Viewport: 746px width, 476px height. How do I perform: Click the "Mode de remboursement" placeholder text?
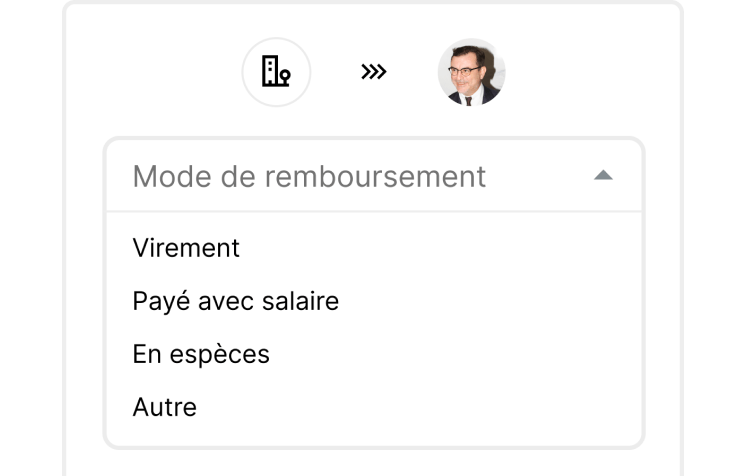(309, 176)
